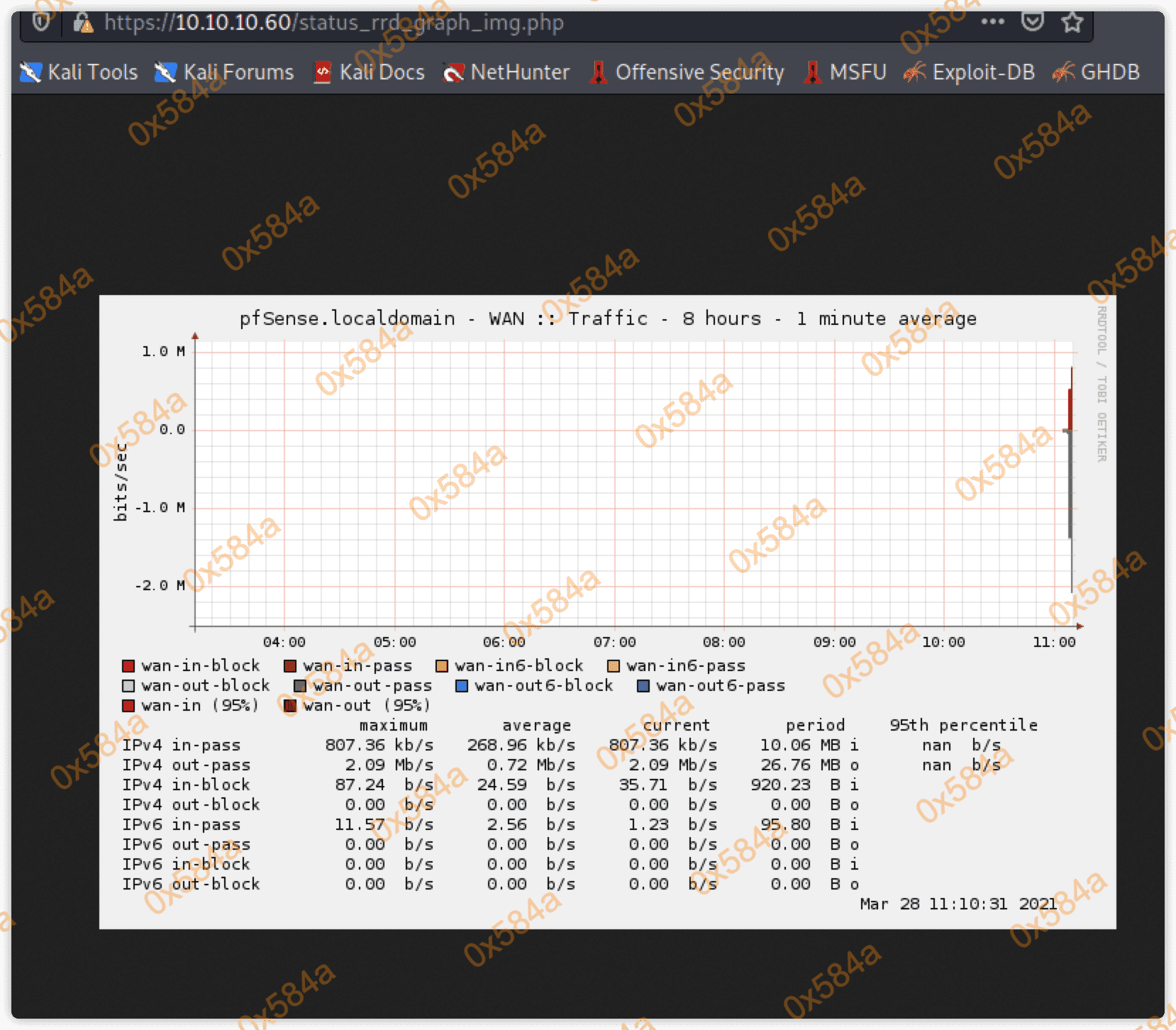
Task: Click the tracking protection shield icon
Action: pyautogui.click(x=41, y=22)
